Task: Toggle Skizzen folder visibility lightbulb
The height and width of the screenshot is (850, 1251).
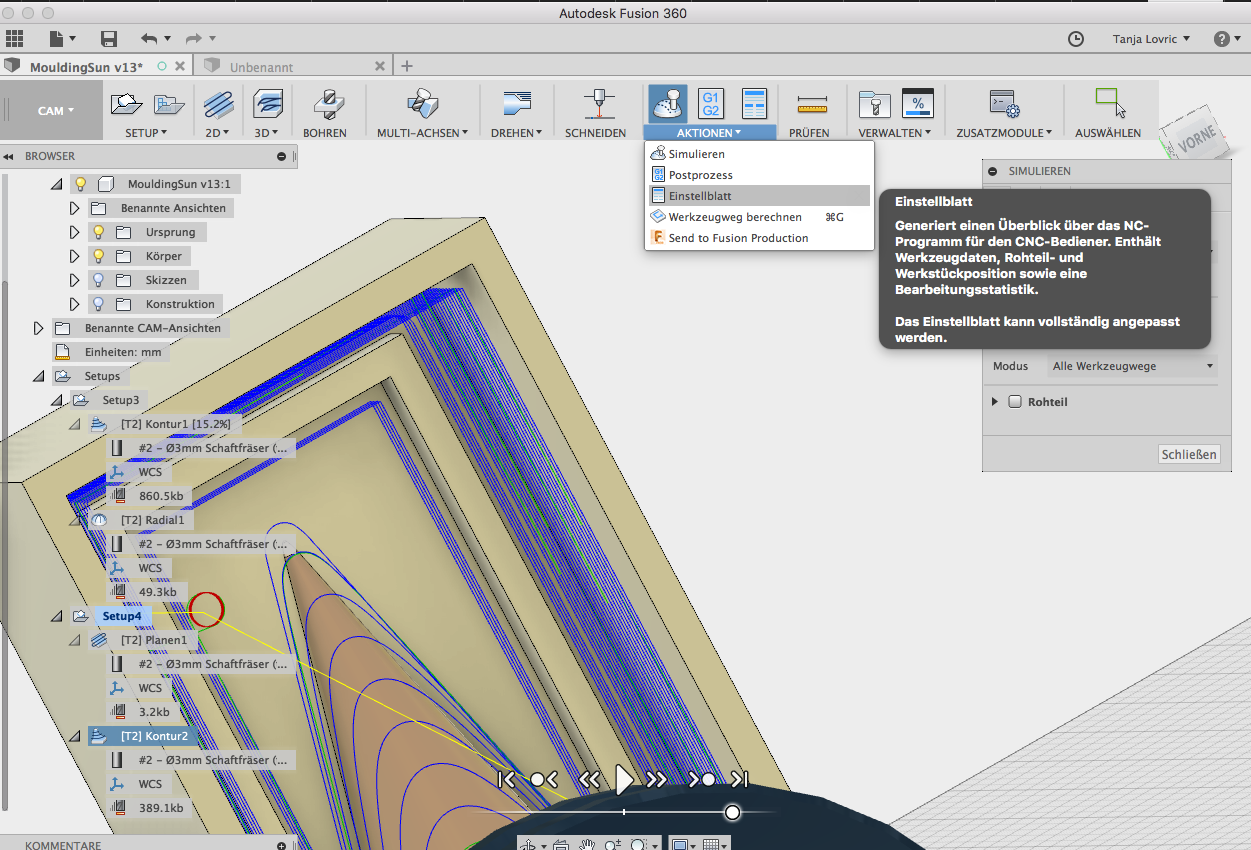Action: coord(99,280)
